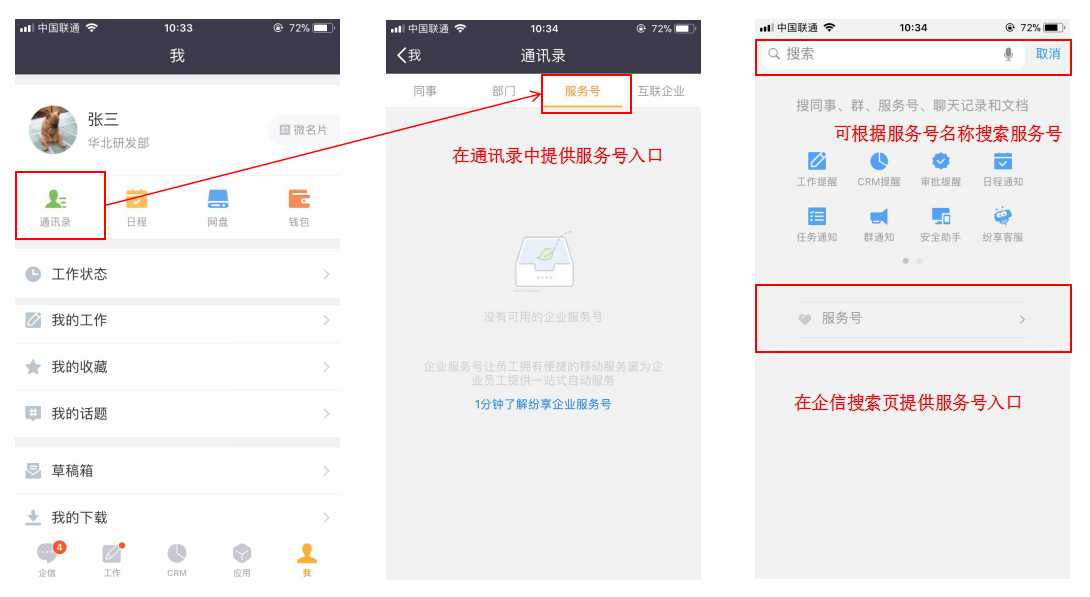Click the 工作状态 clock icon
This screenshot has width=1090, height=597.
33,274
